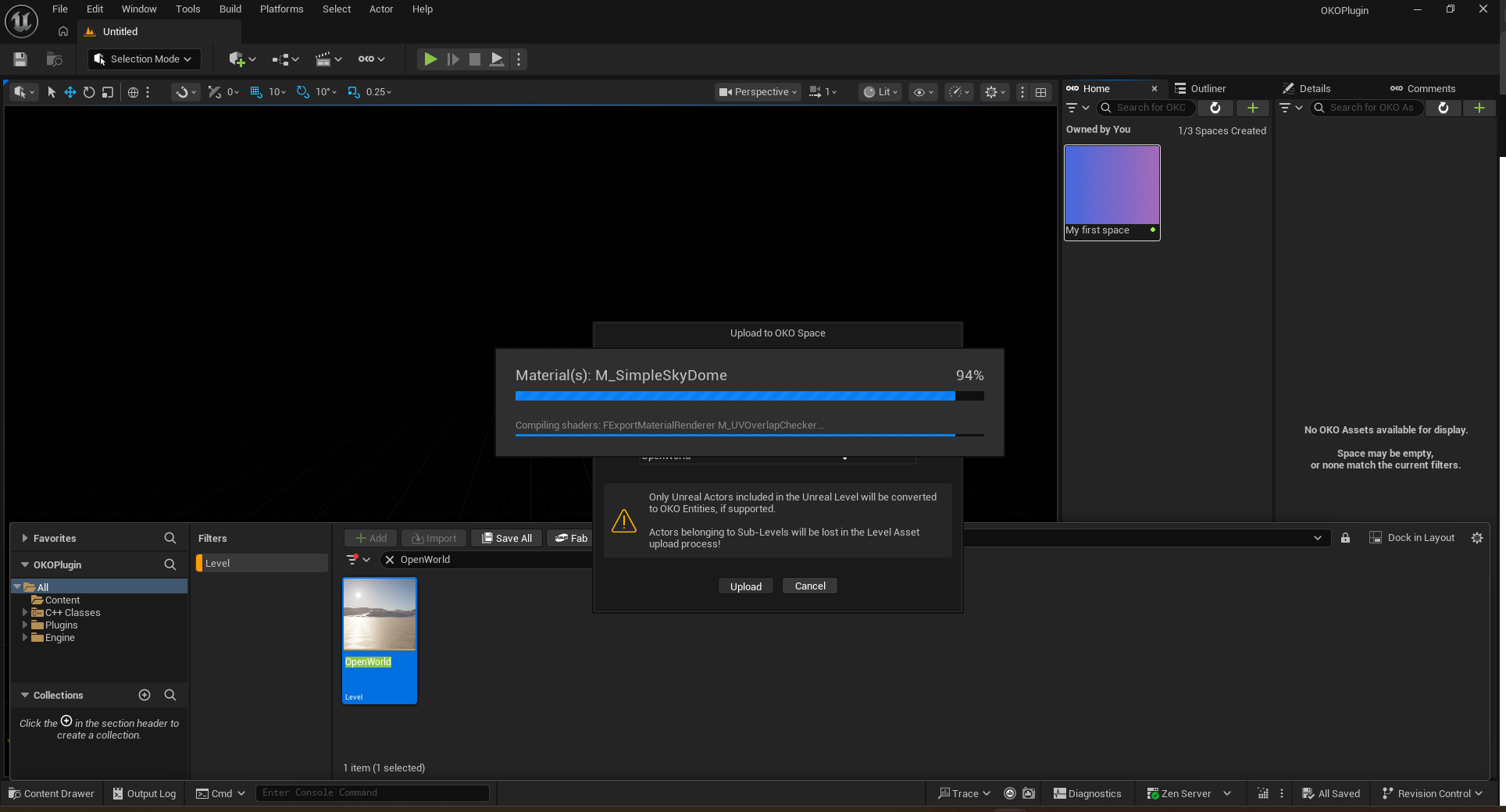The width and height of the screenshot is (1506, 812).
Task: Refresh the OKO spaces list
Action: [x=1215, y=108]
